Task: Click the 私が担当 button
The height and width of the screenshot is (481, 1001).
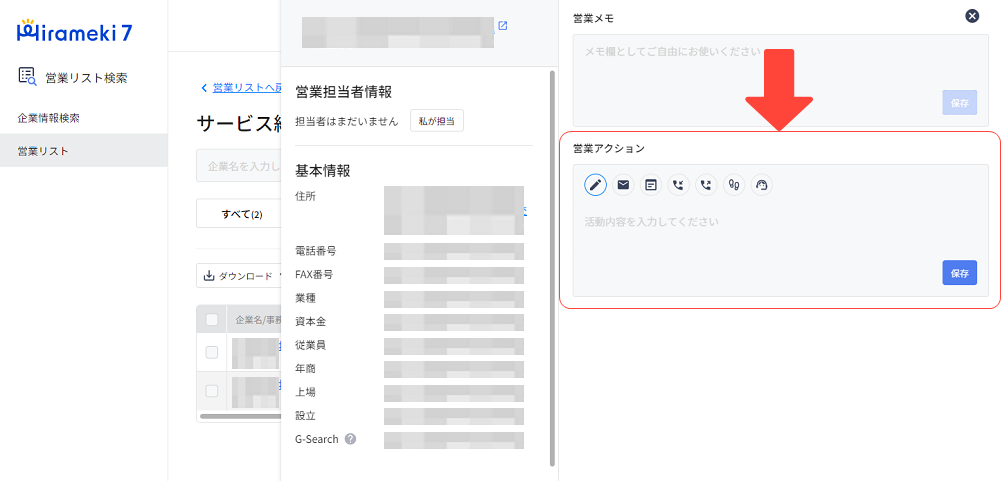Action: pyautogui.click(x=437, y=121)
